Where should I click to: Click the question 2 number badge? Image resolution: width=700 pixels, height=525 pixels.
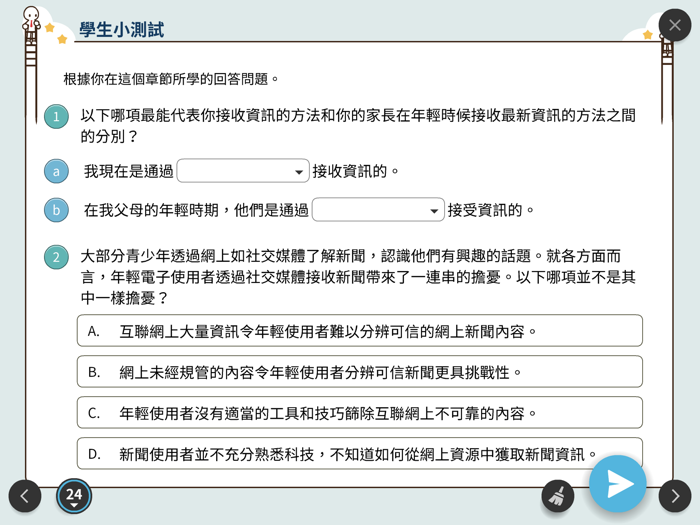click(x=56, y=257)
